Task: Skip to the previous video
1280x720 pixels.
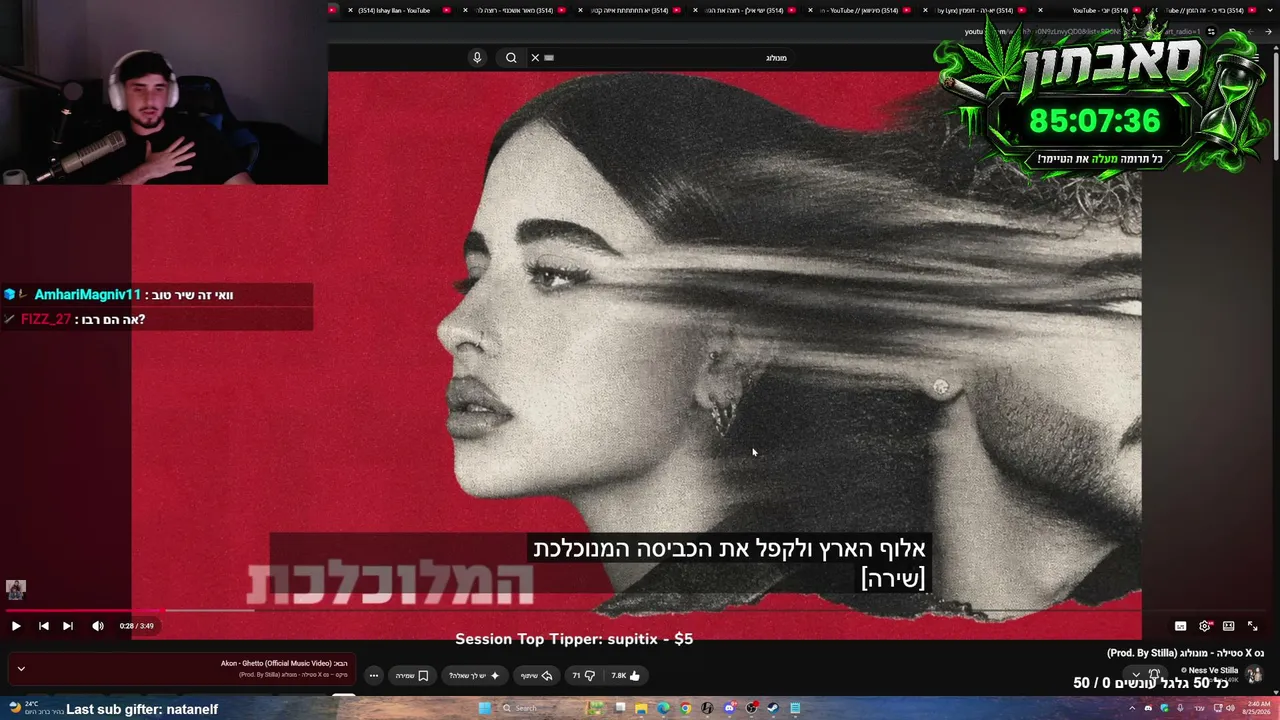Action: pyautogui.click(x=44, y=626)
